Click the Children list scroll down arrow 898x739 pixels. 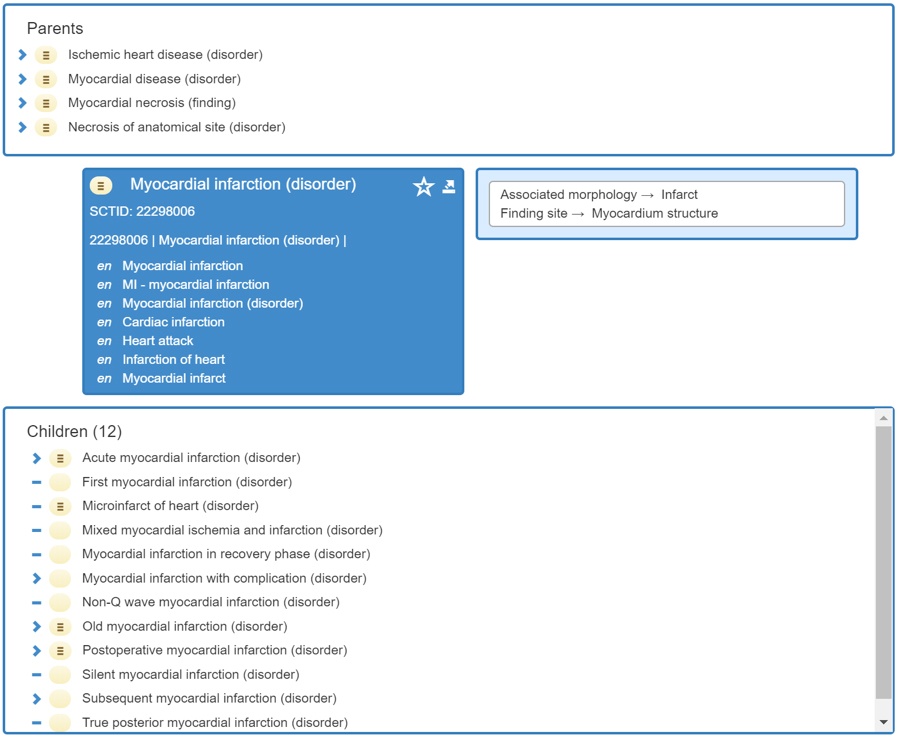click(x=884, y=722)
